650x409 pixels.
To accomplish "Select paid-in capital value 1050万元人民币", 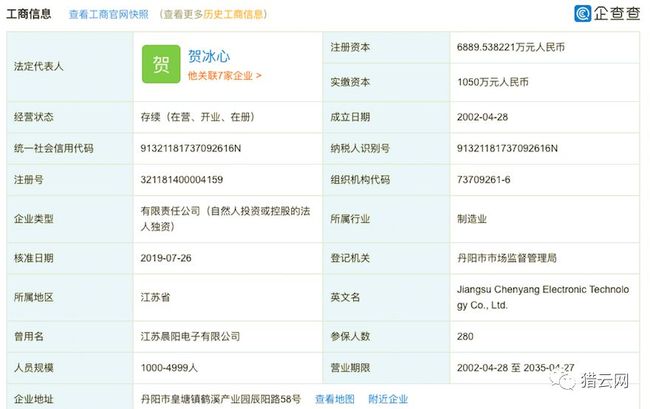I will coord(493,82).
